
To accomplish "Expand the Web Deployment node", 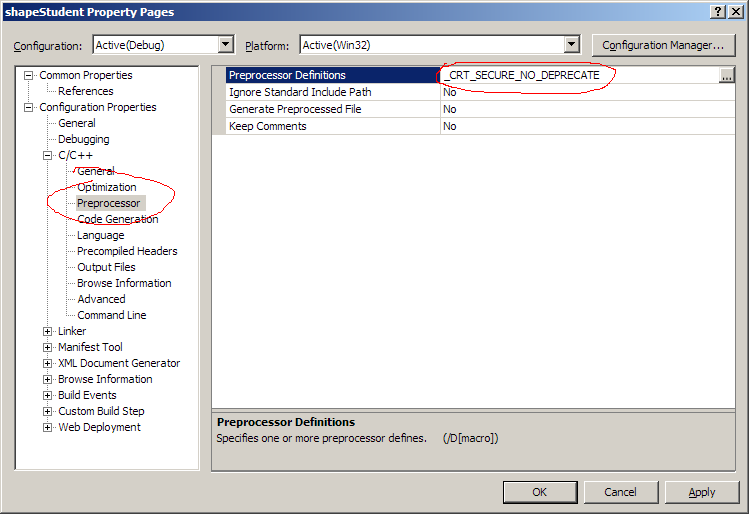I will (48, 427).
